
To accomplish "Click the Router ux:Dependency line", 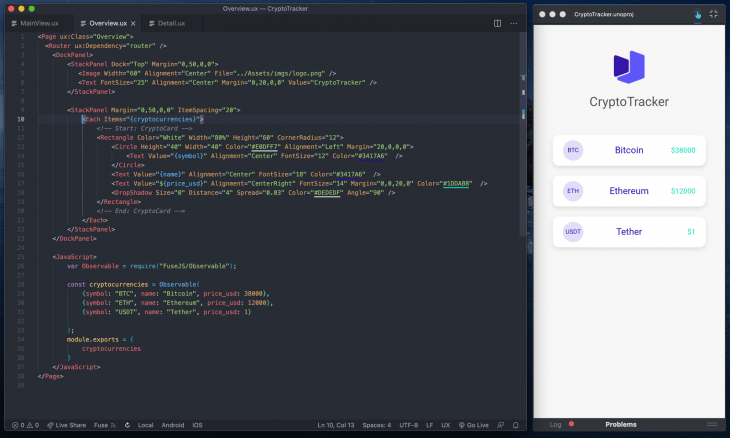I will point(106,46).
